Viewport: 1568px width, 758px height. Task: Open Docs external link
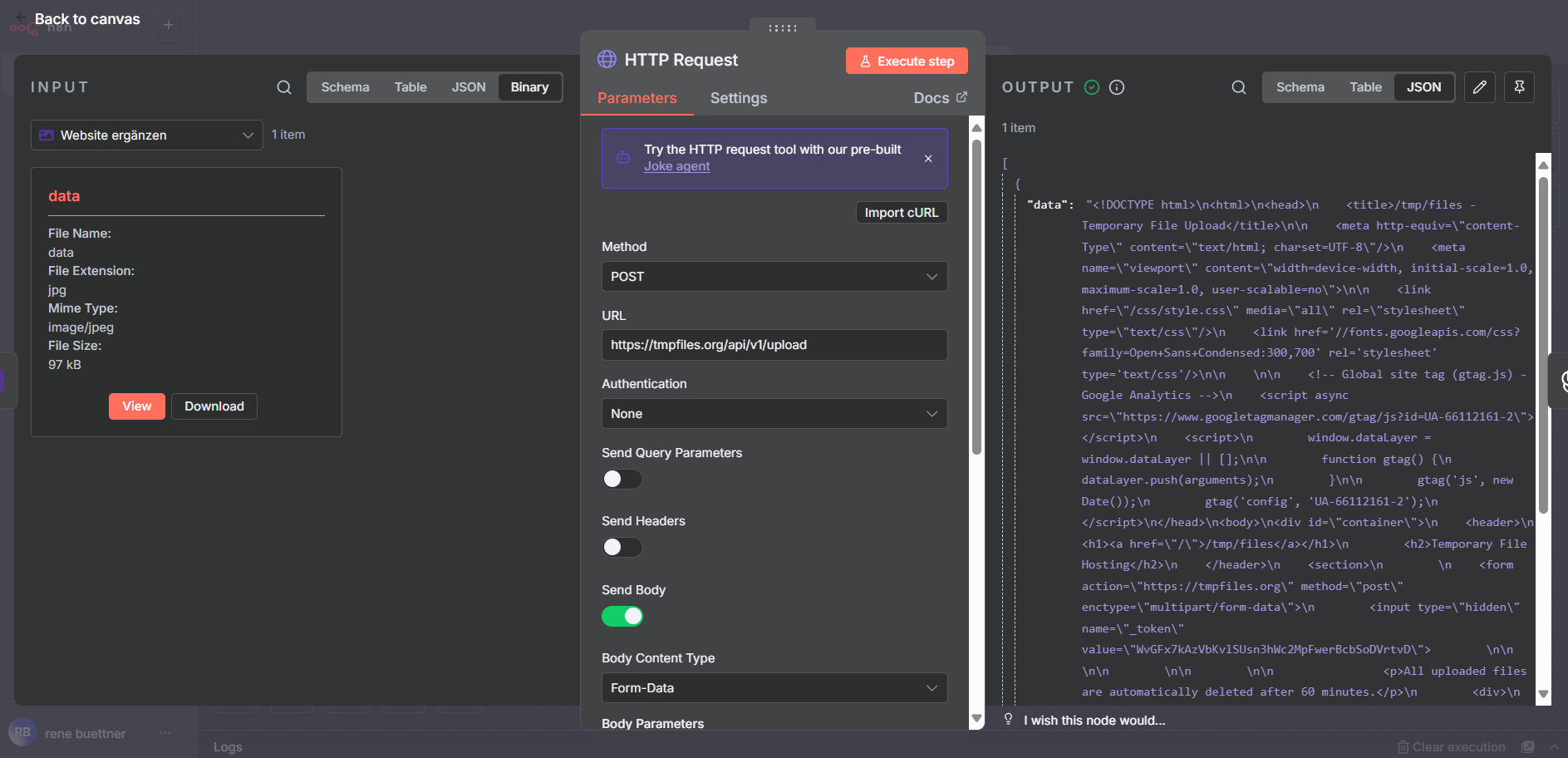(940, 98)
